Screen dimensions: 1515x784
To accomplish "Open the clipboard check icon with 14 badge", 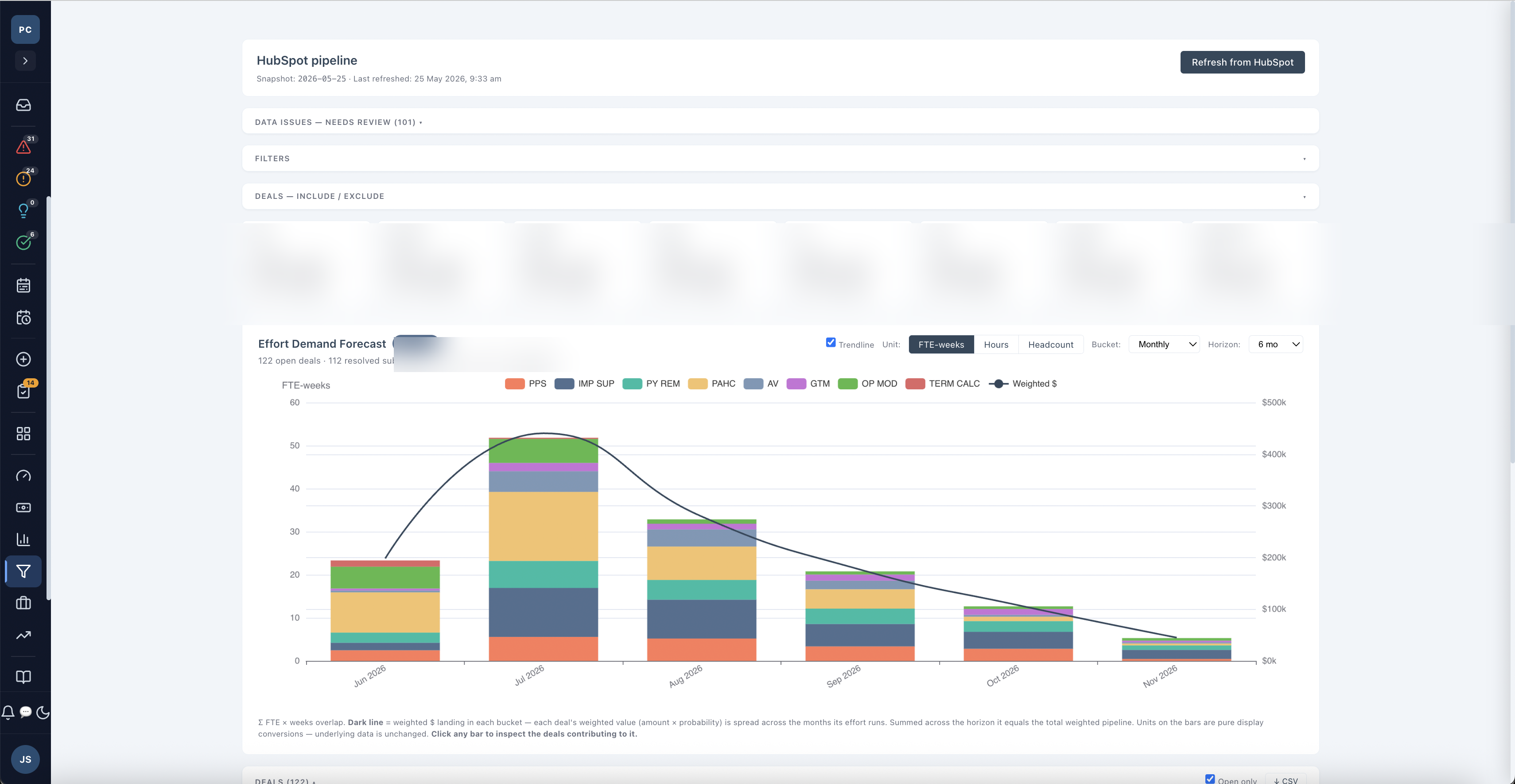I will (x=23, y=391).
